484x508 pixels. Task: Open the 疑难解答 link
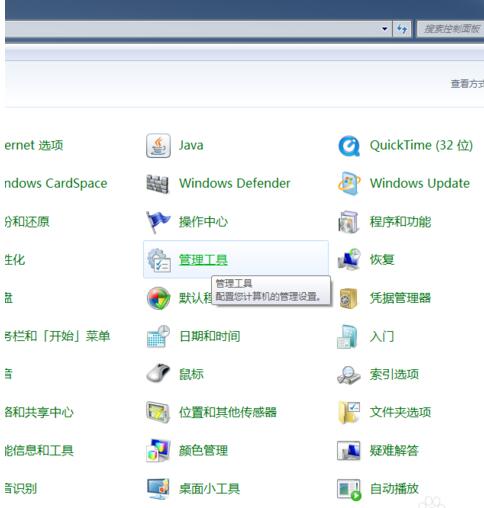point(394,451)
